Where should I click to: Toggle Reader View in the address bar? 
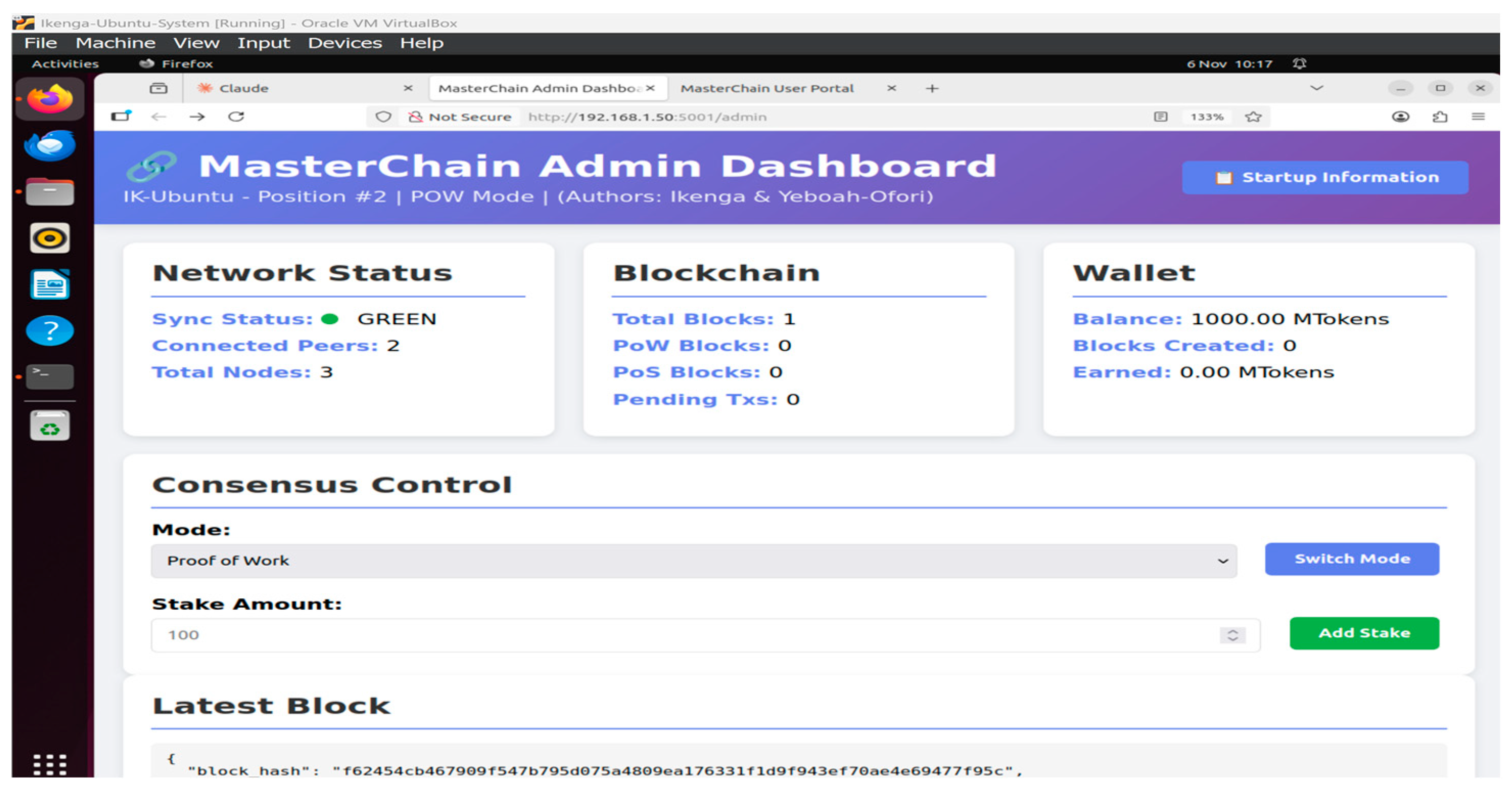point(1161,117)
